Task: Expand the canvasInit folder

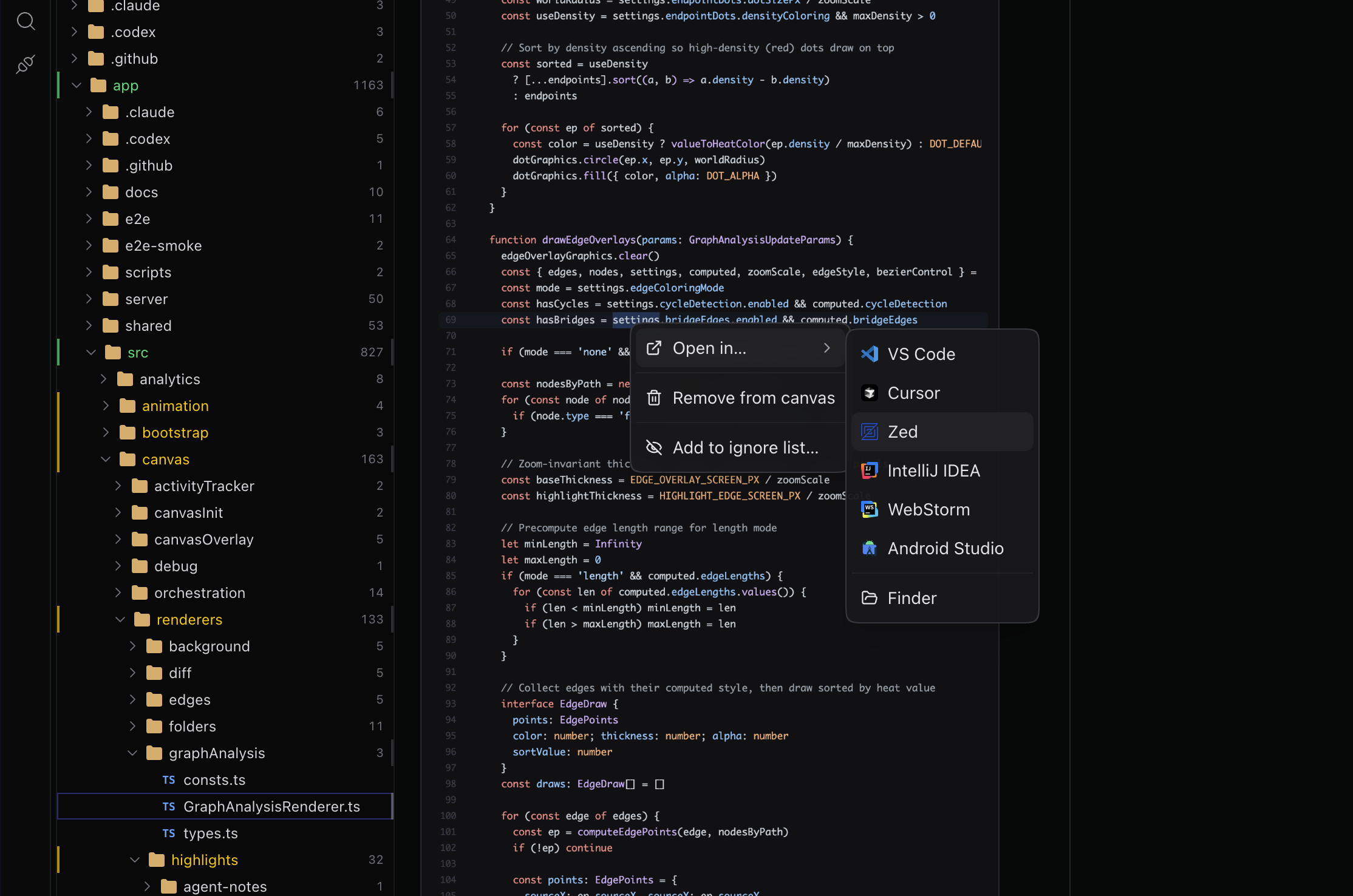Action: [x=118, y=513]
